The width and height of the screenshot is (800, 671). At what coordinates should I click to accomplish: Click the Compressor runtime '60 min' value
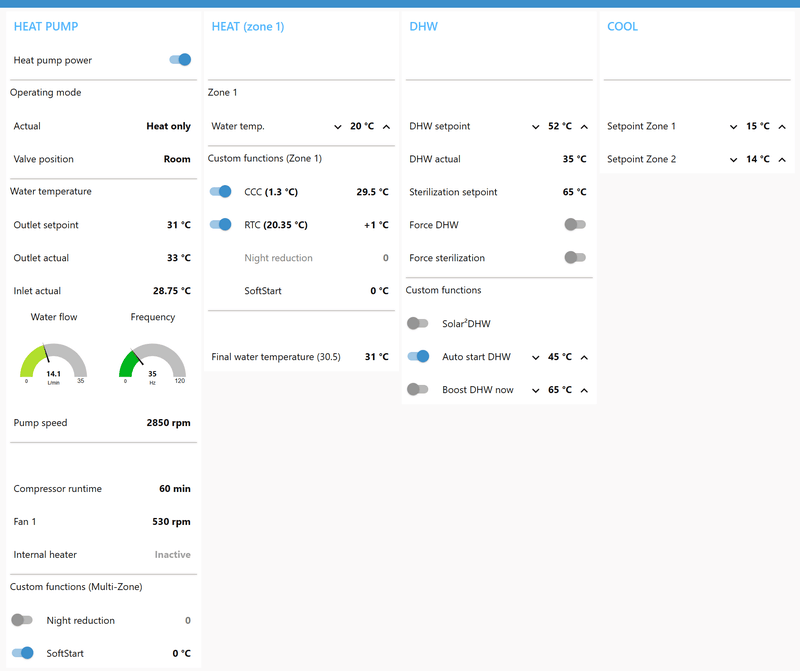(175, 488)
